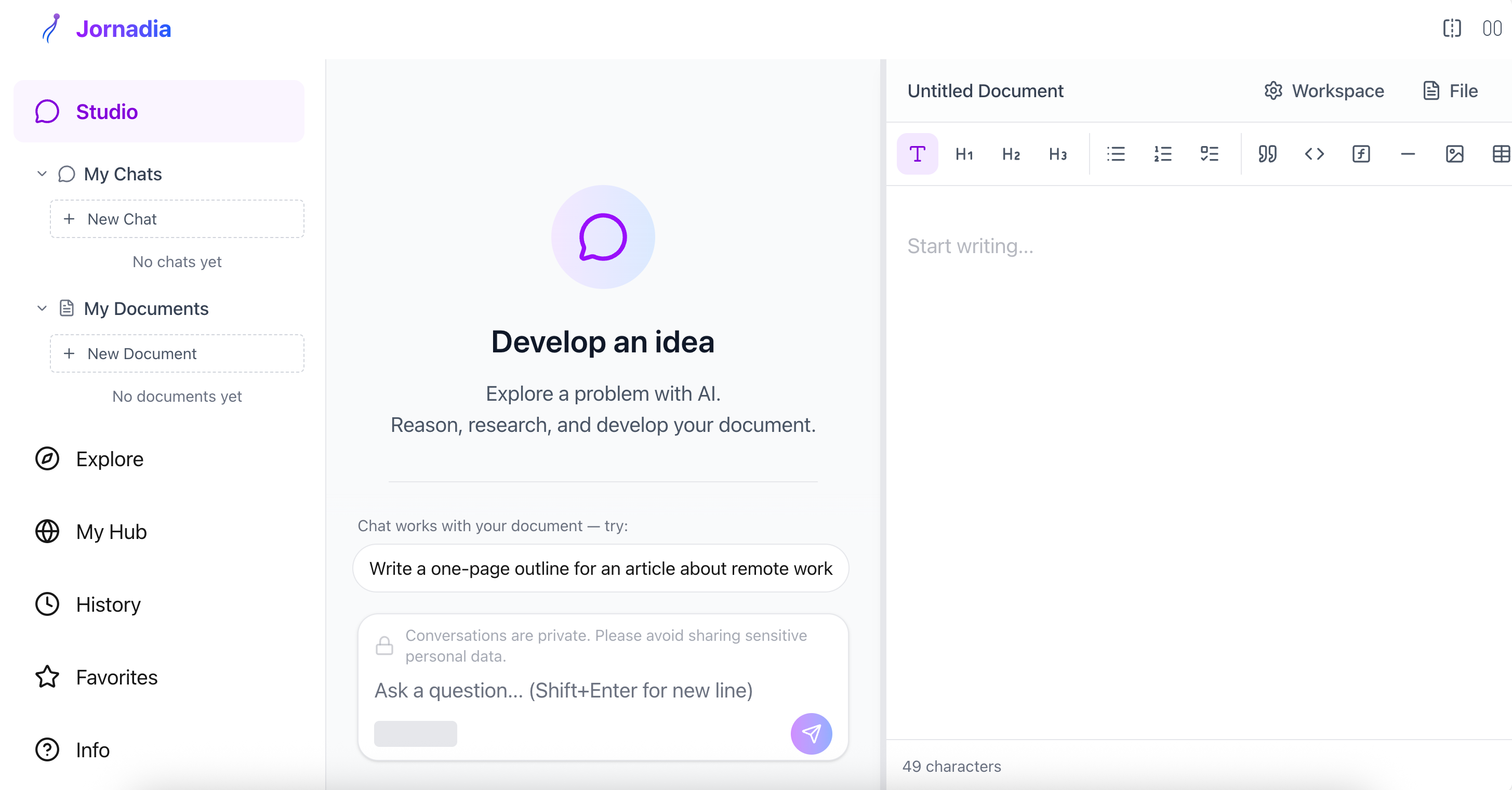Insert an image from the toolbar

(1454, 154)
